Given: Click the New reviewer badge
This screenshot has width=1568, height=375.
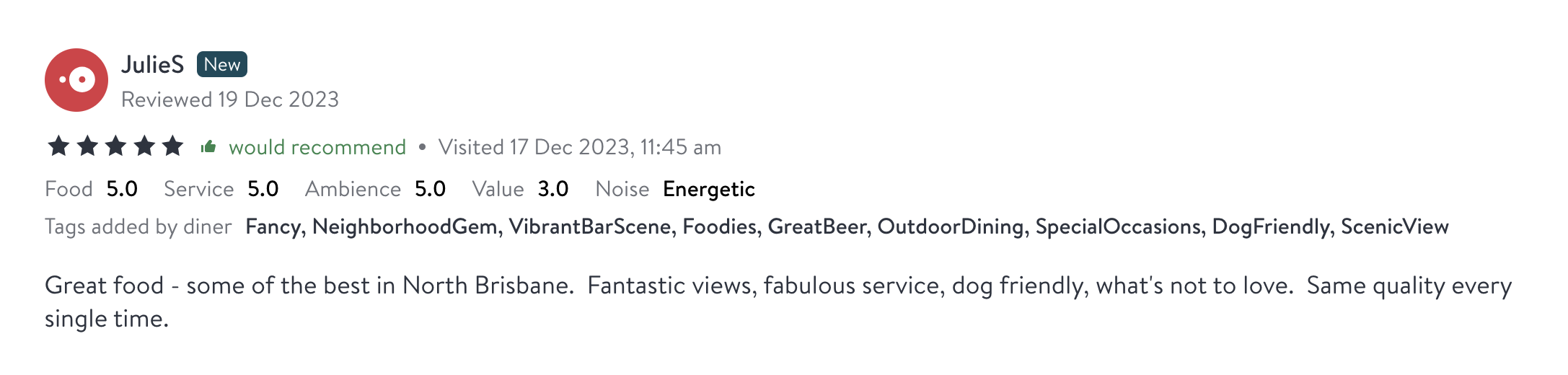Looking at the screenshot, I should point(222,65).
